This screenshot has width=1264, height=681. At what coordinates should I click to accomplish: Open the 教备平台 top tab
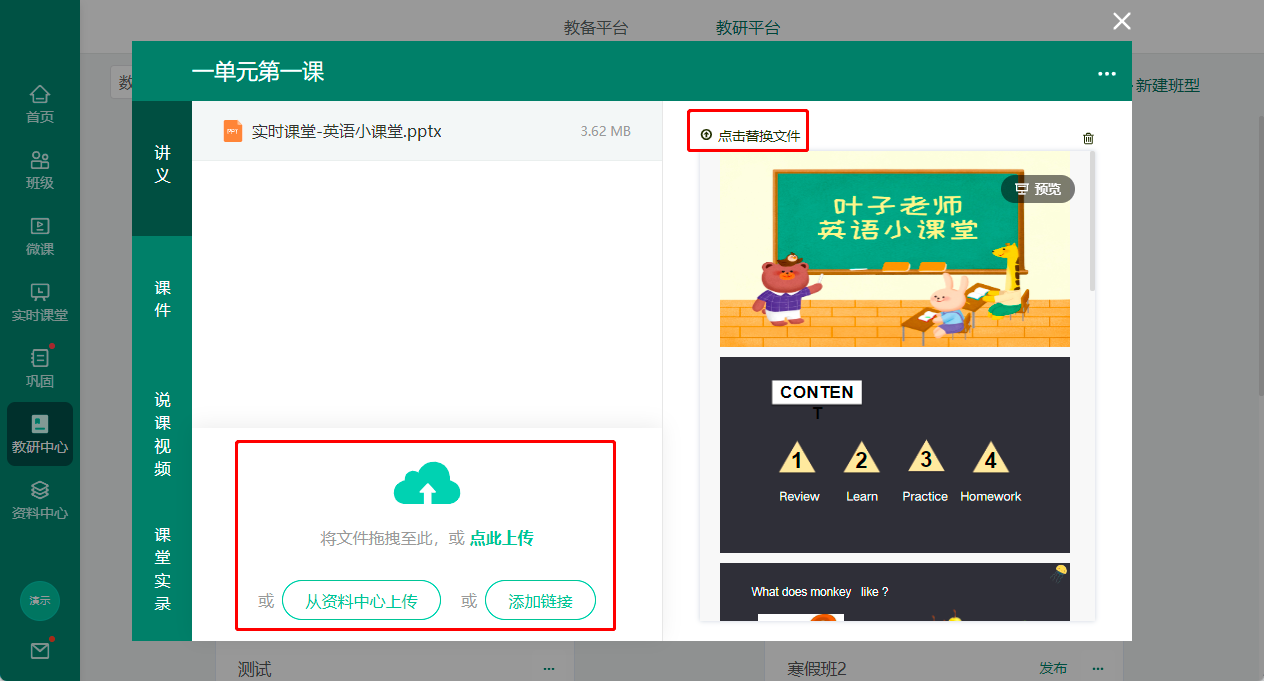coord(596,28)
